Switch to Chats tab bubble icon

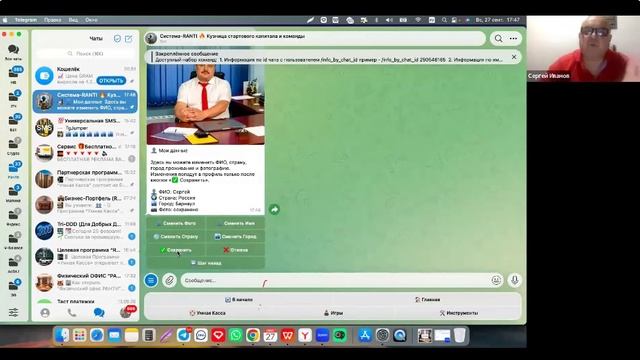(x=99, y=313)
